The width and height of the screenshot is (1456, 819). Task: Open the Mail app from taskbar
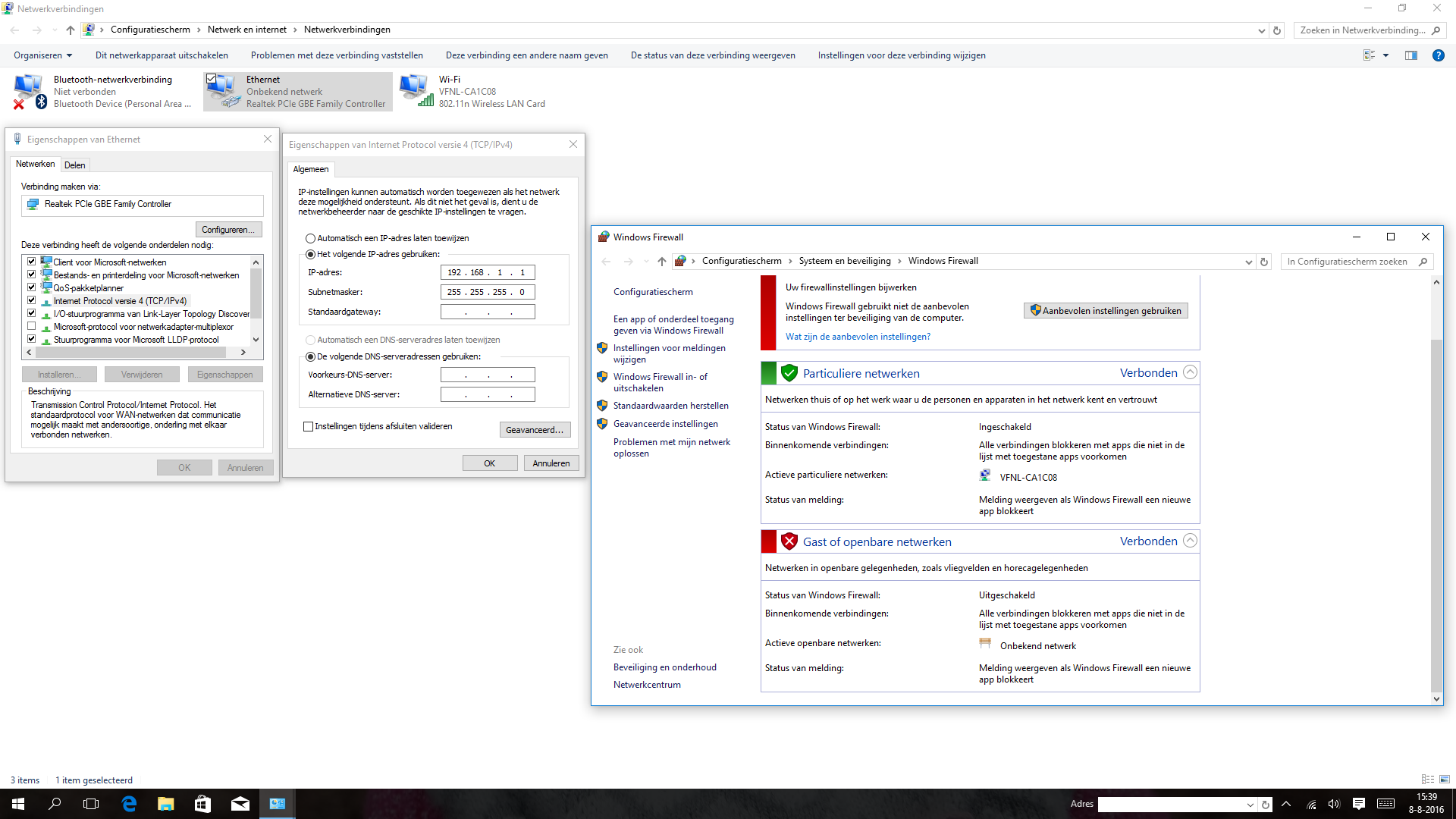(240, 804)
